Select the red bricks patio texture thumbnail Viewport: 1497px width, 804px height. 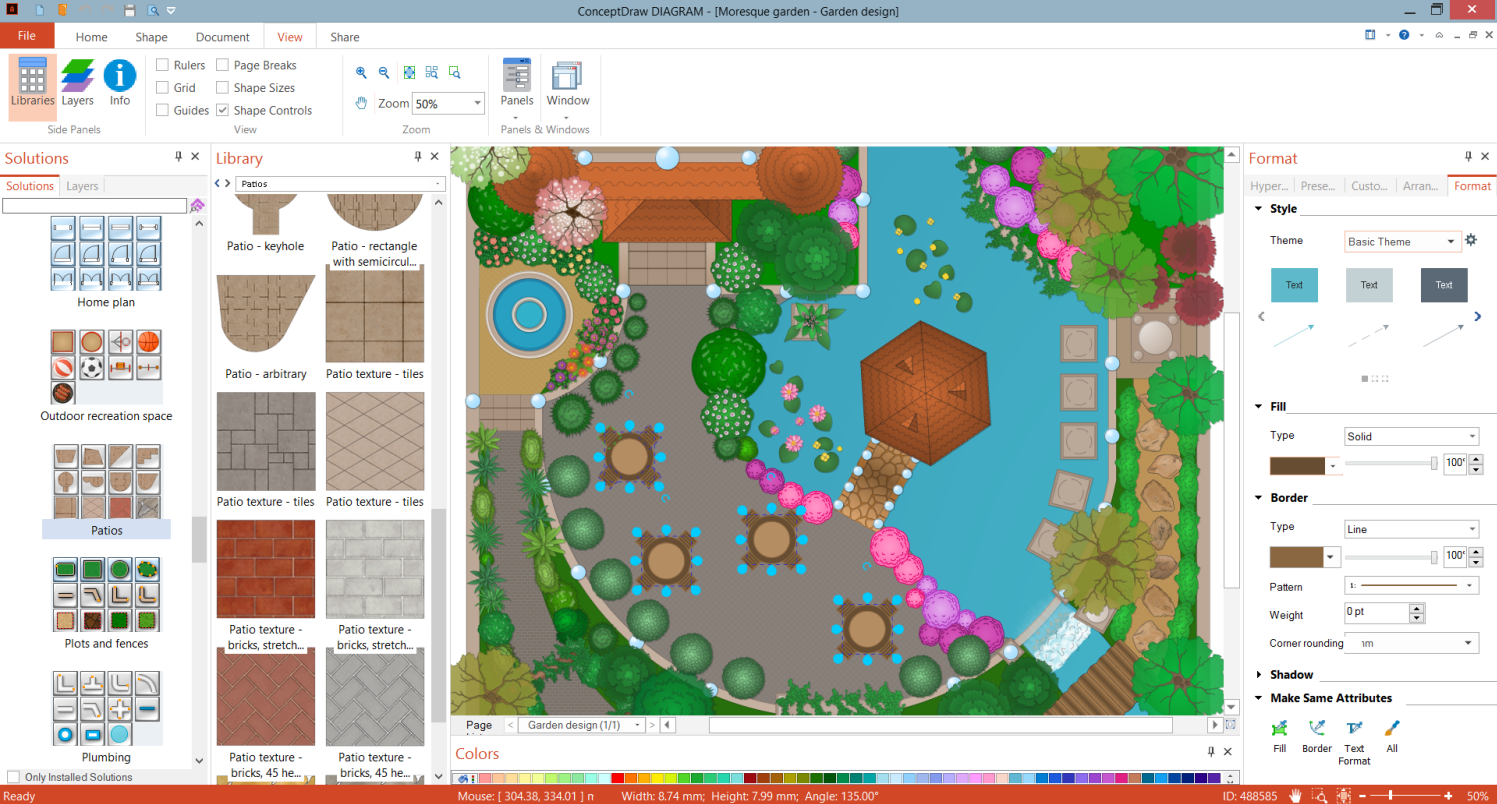266,569
